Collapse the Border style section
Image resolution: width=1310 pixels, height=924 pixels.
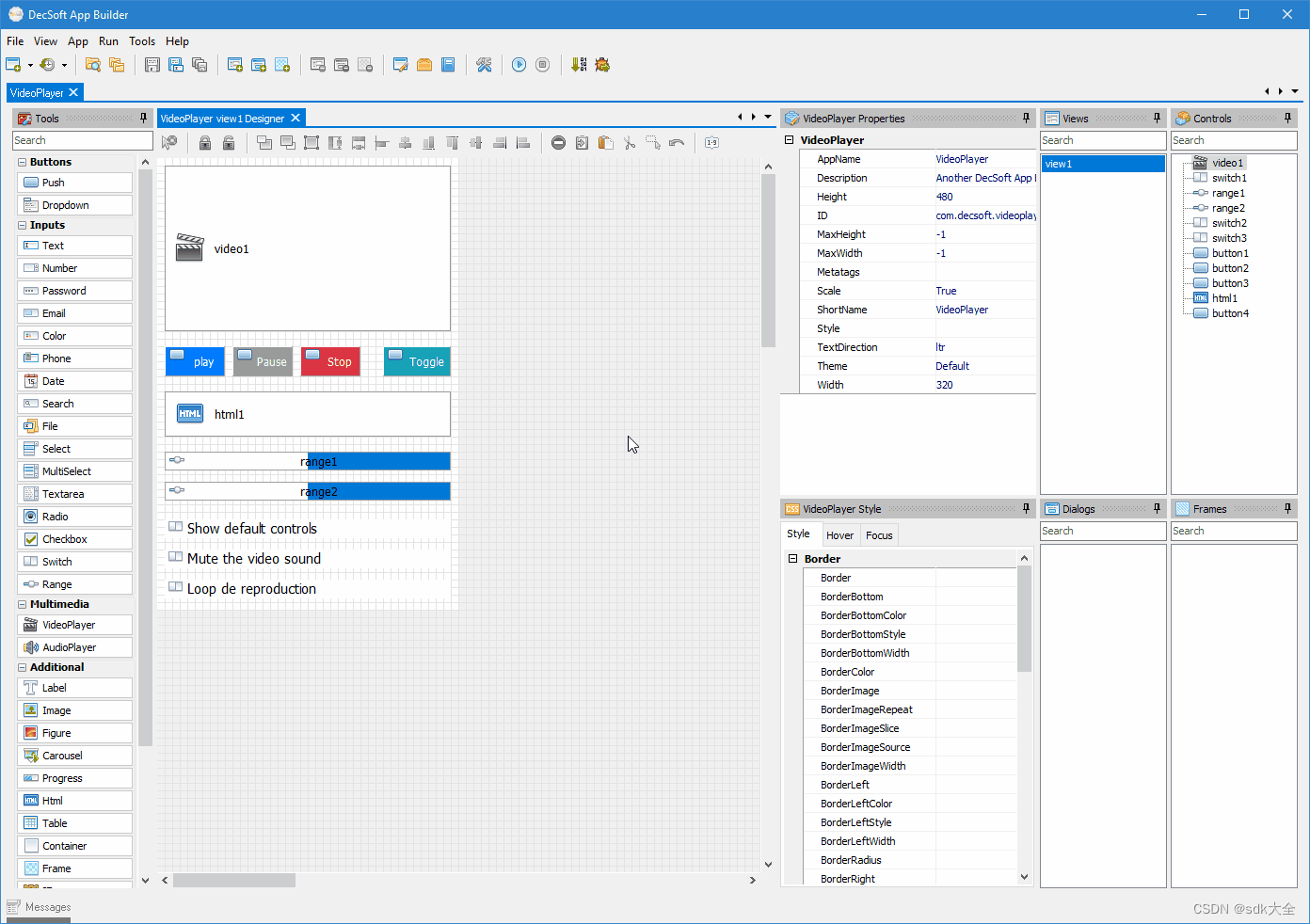[792, 559]
